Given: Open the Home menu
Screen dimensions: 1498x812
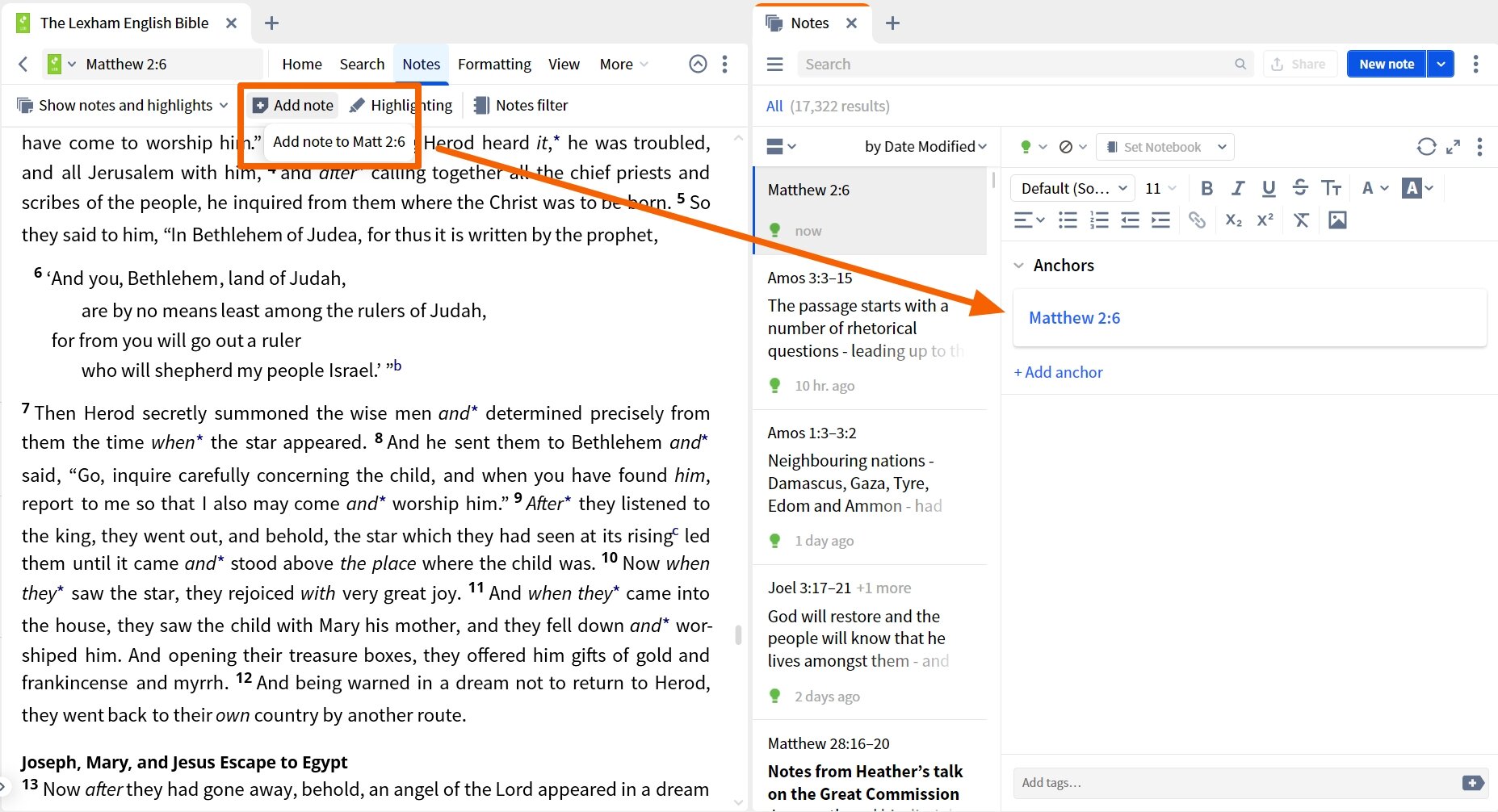Looking at the screenshot, I should [302, 64].
